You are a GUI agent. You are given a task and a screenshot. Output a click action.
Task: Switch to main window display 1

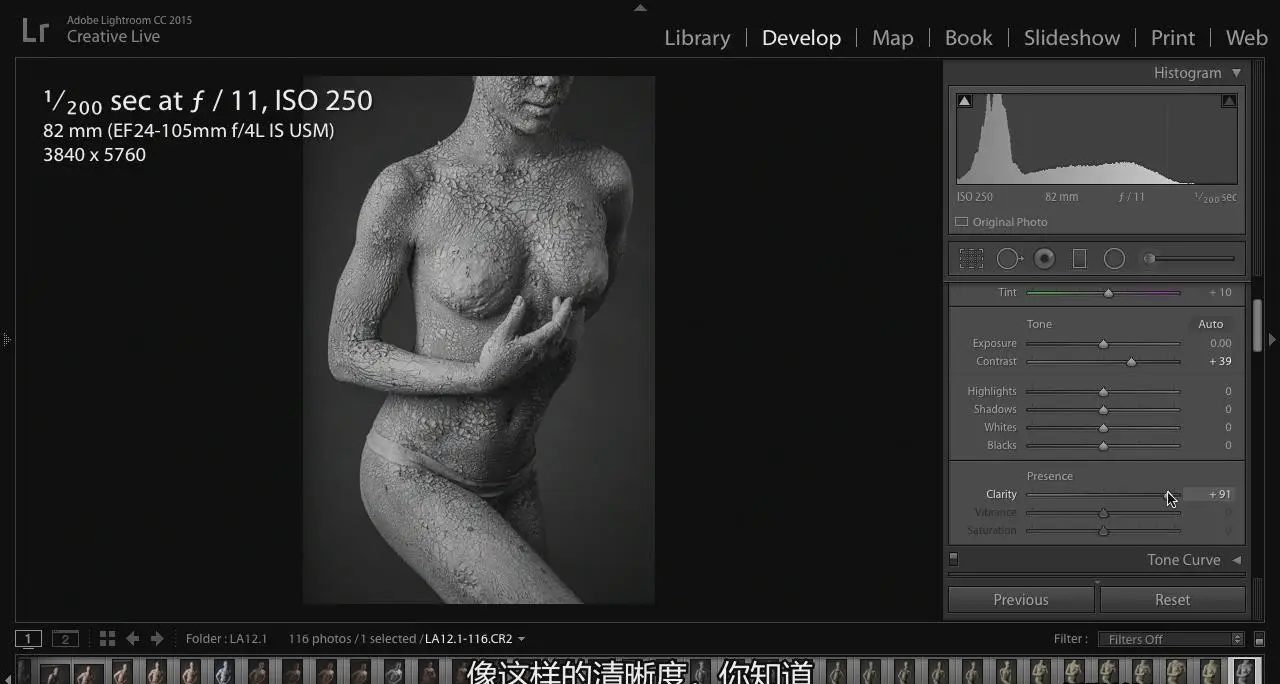coord(28,639)
